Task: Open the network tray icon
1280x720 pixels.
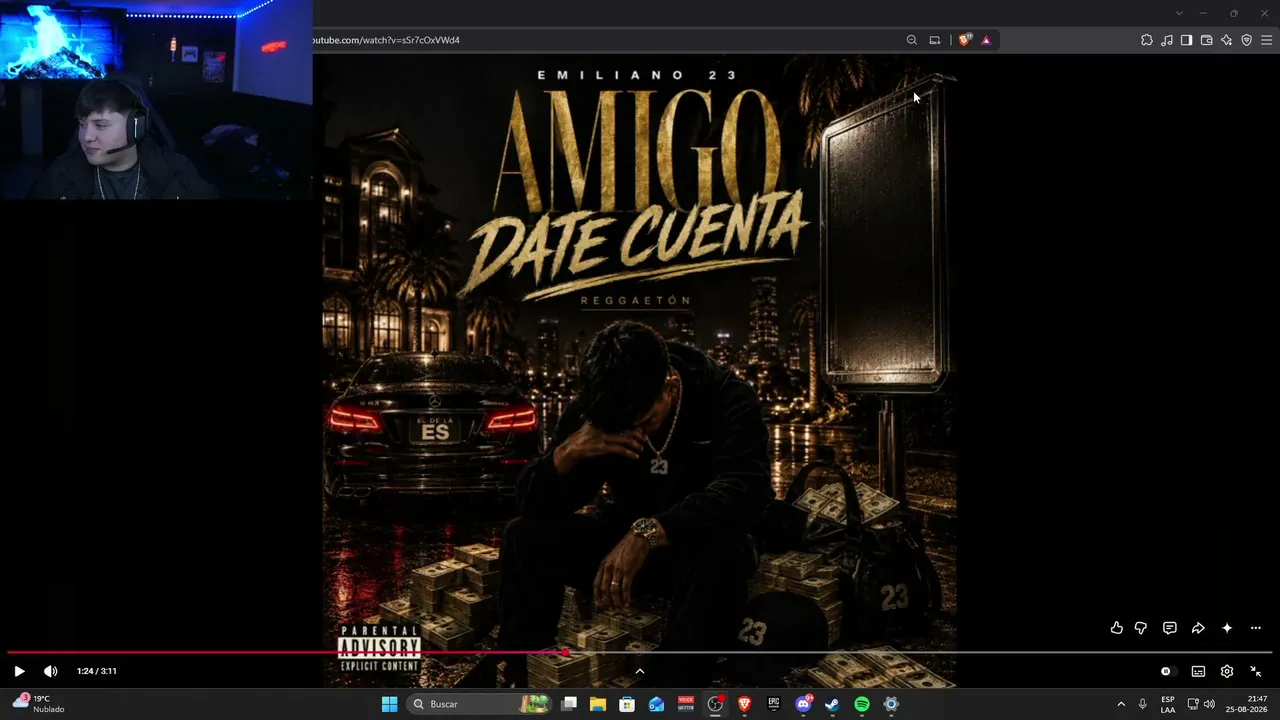Action: click(x=1193, y=704)
